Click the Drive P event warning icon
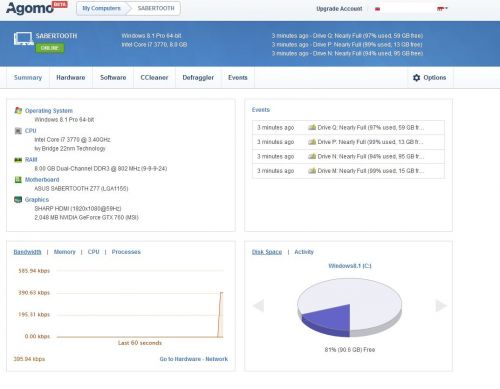This screenshot has width=500, height=389. point(312,142)
